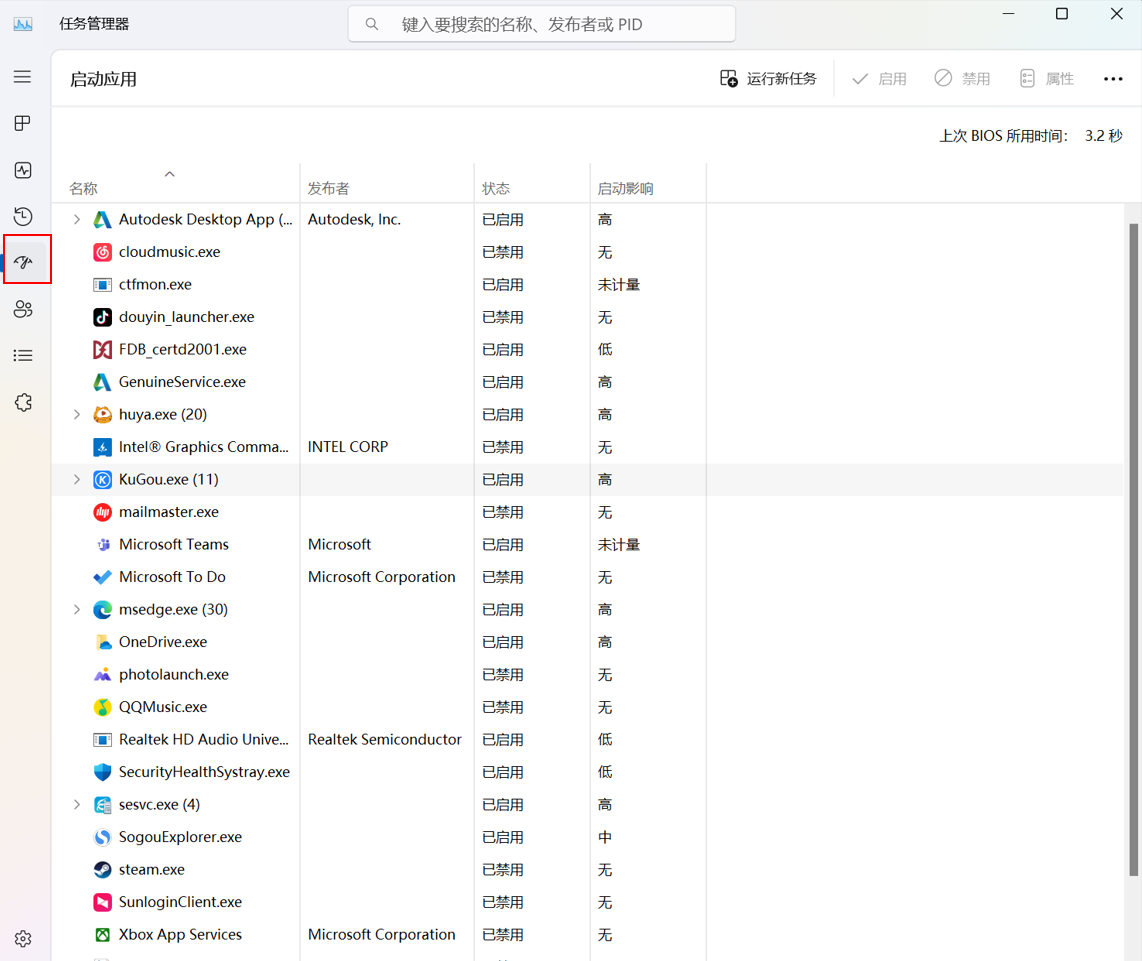Sort by the 状态 column header
Image resolution: width=1142 pixels, height=961 pixels.
point(496,188)
